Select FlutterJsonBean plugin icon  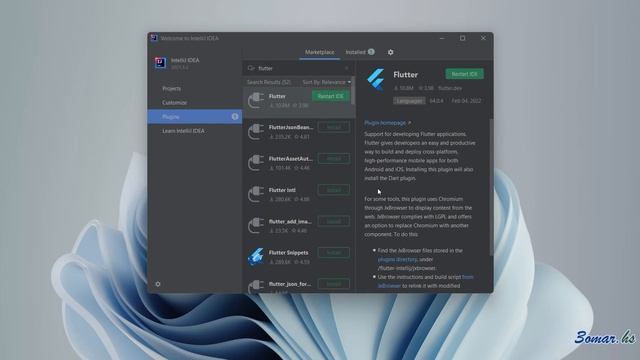click(x=256, y=131)
